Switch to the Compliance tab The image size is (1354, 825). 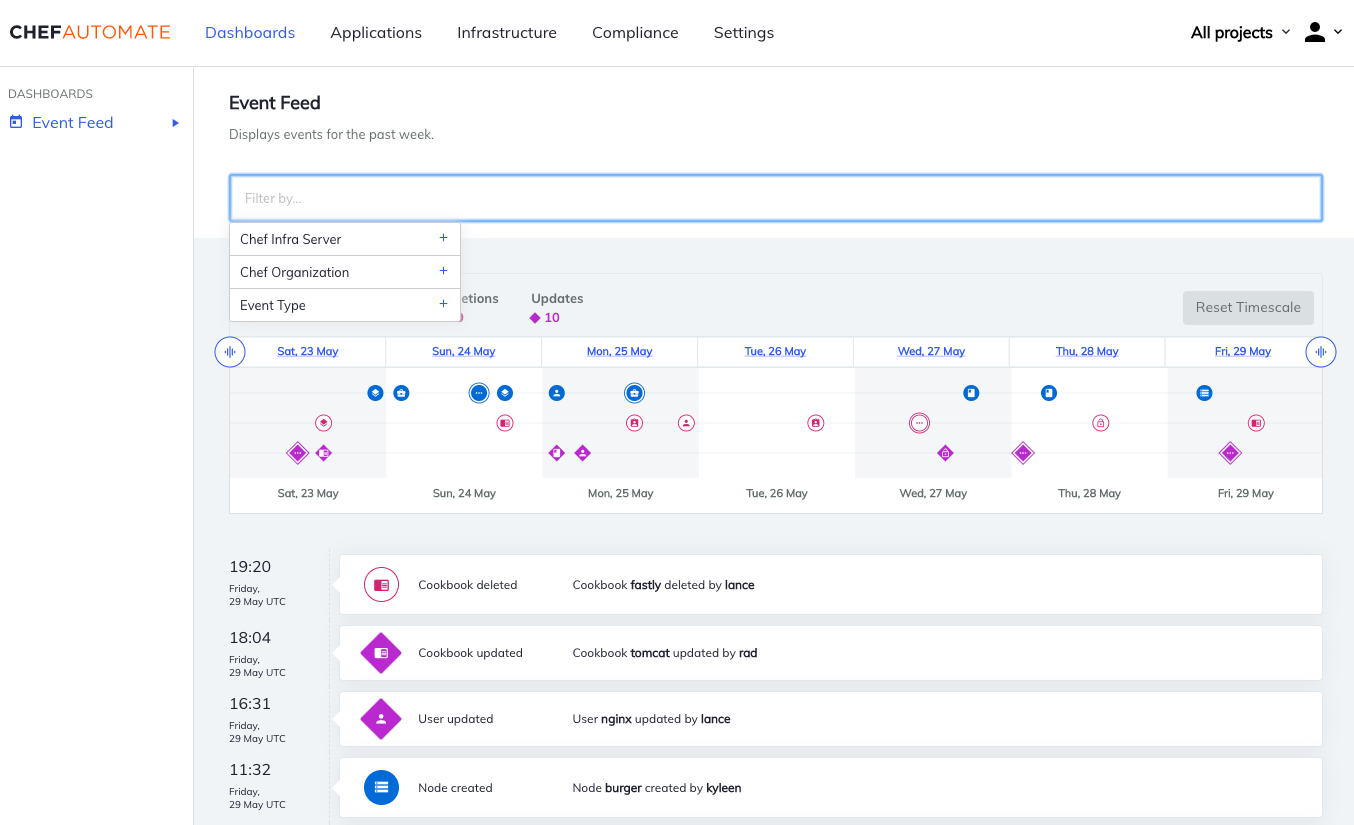(635, 32)
